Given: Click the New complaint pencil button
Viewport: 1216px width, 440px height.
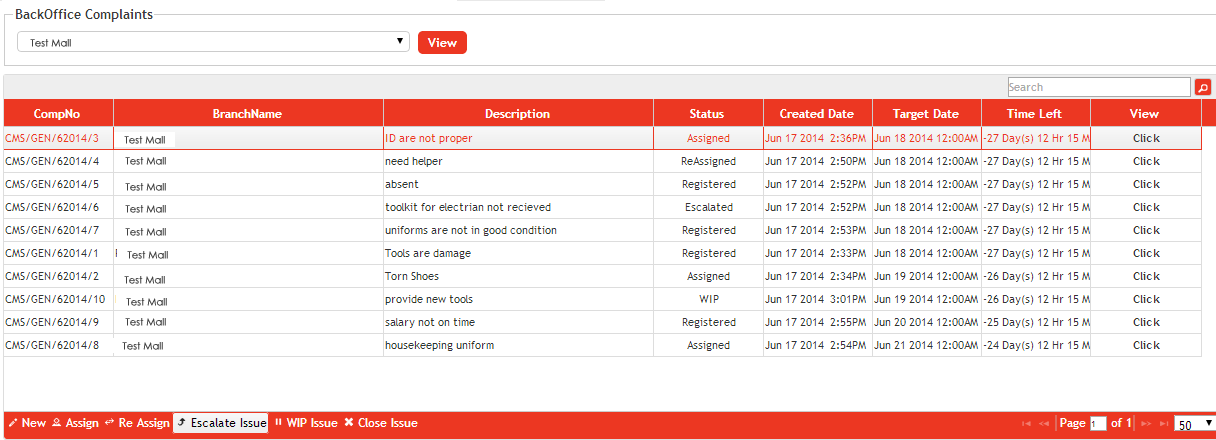Looking at the screenshot, I should (27, 423).
